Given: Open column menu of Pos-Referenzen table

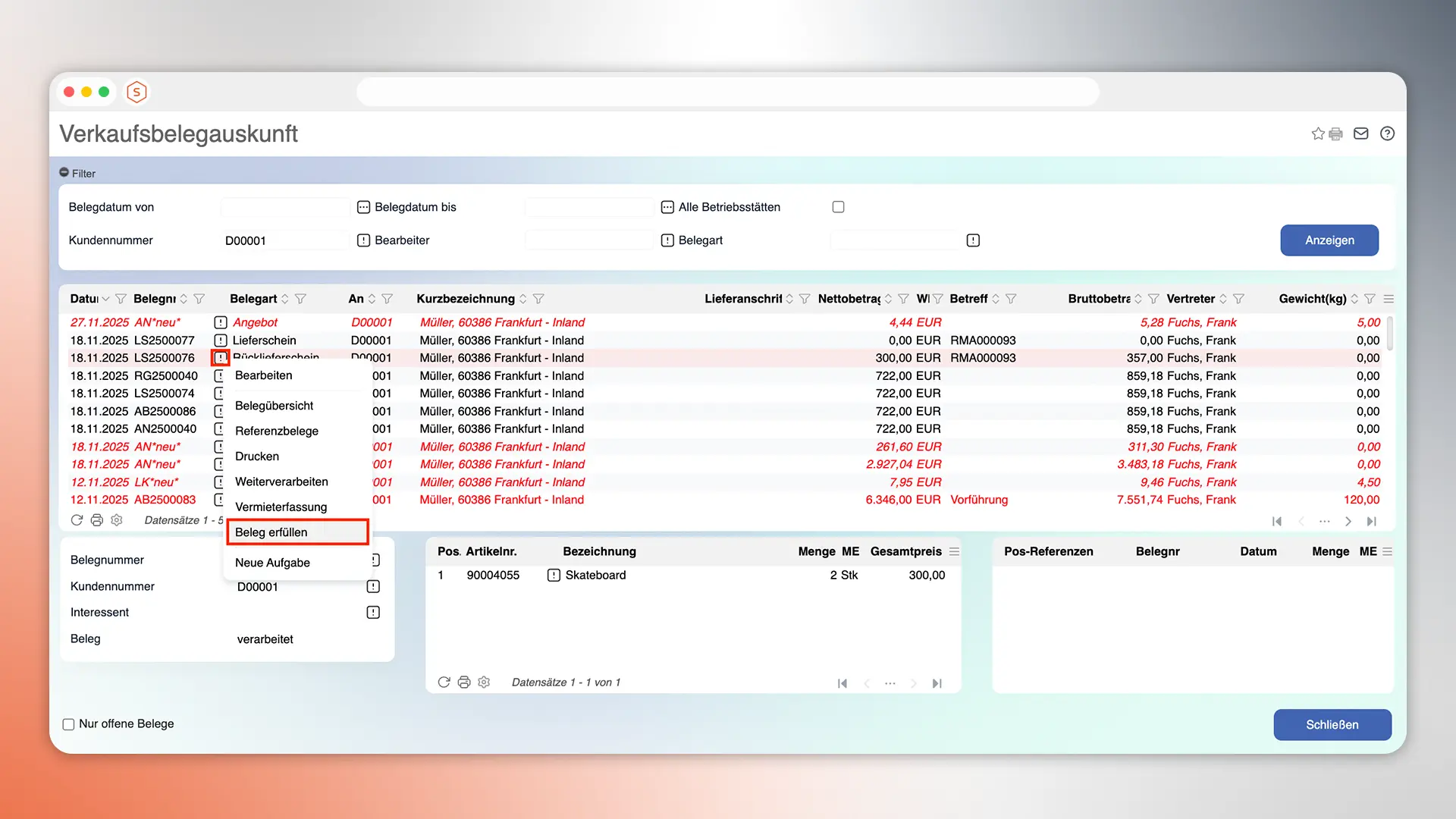Looking at the screenshot, I should (x=1387, y=551).
